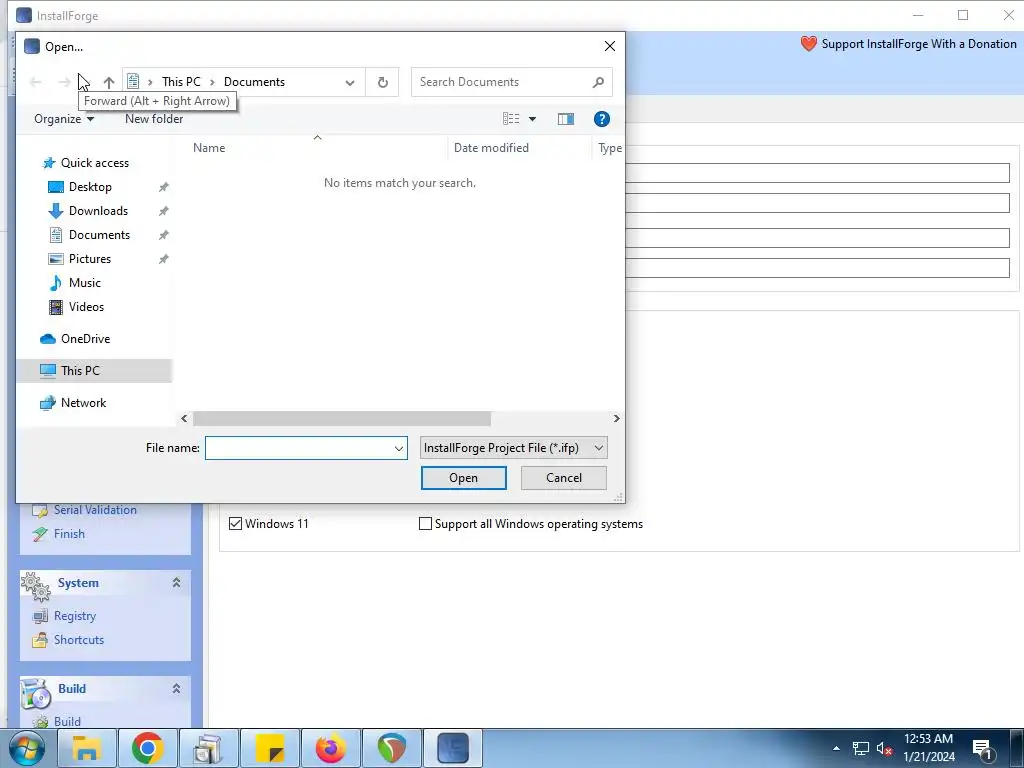
Task: Focus the Search Documents field
Action: 503,82
